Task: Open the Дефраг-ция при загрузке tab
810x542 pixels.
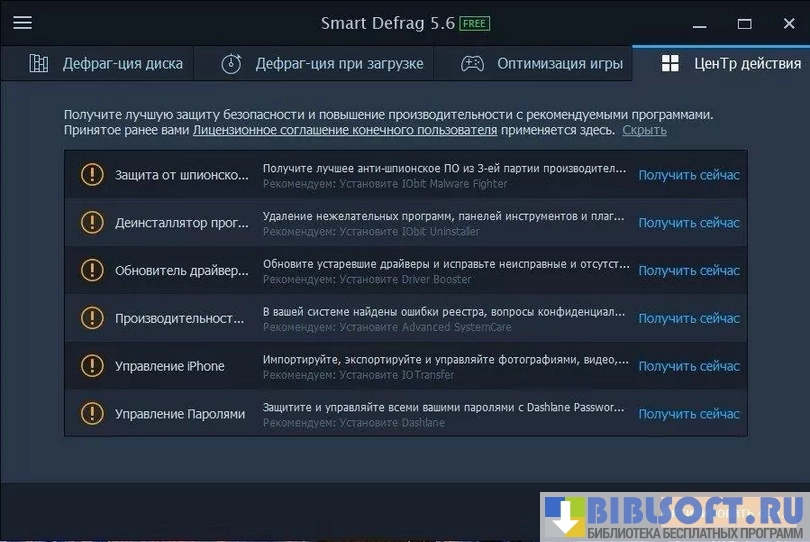Action: pos(322,64)
